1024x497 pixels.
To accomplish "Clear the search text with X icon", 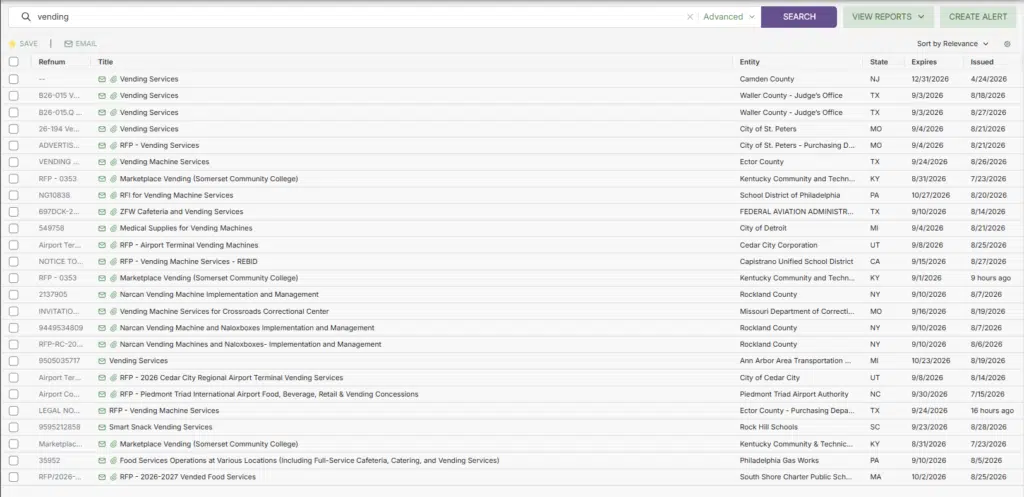I will click(x=690, y=17).
